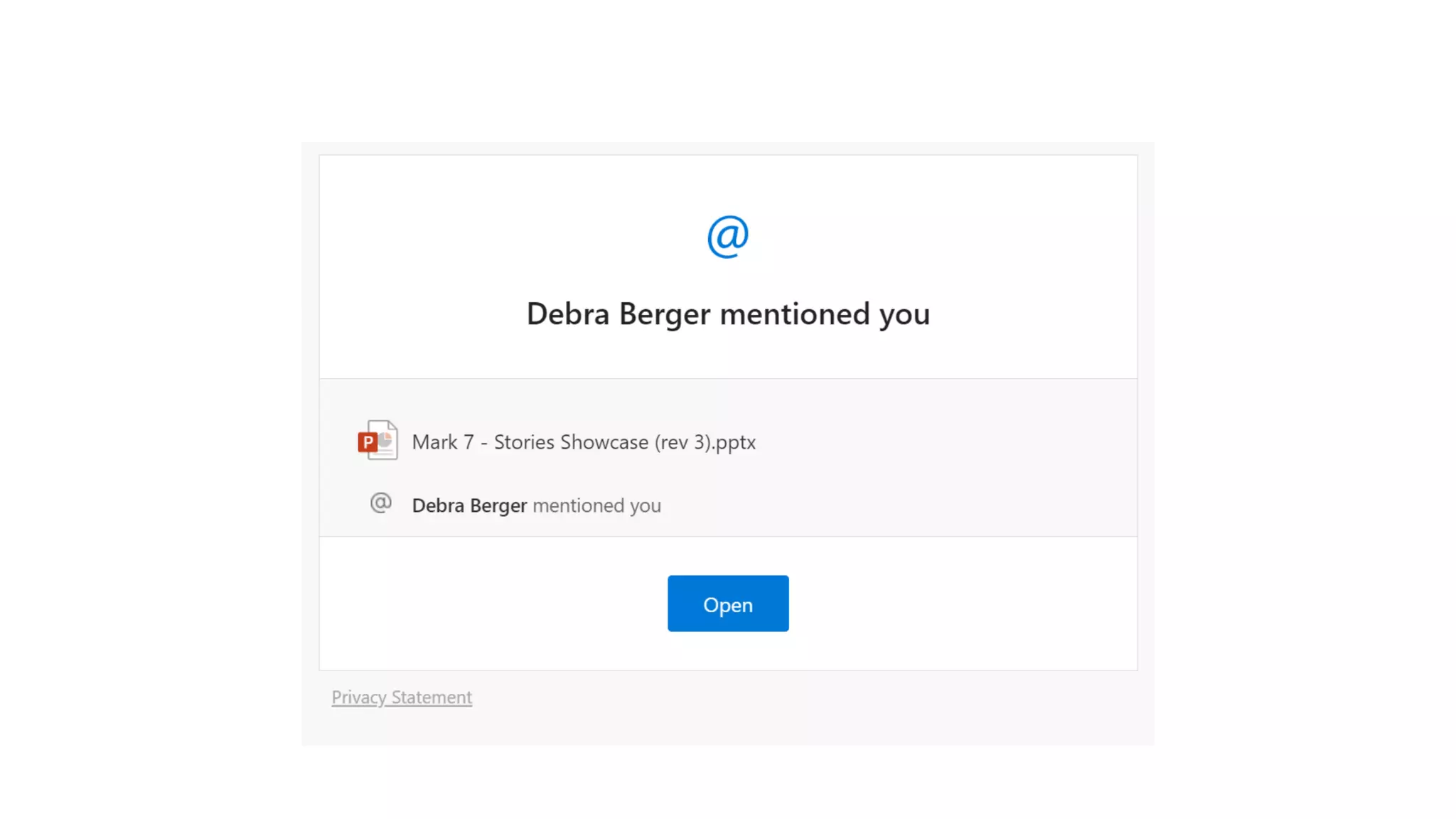Click the word 'Statement' in footer link
This screenshot has width=1456, height=819.
pyautogui.click(x=432, y=697)
